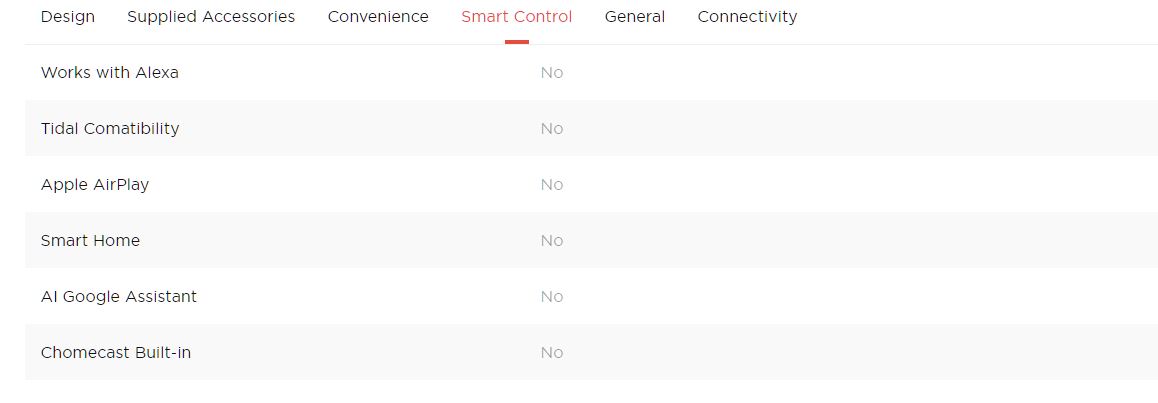Select the Convenience tab
1158x403 pixels.
tap(378, 17)
